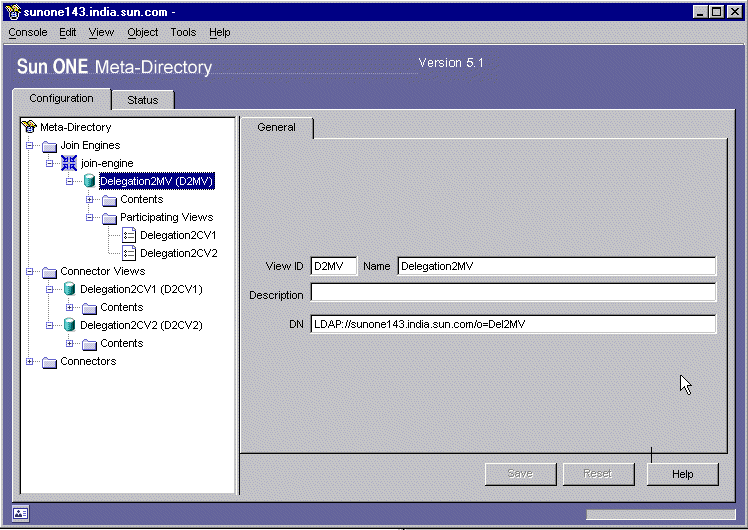
Task: Click the Participating Views folder icon
Action: coord(109,218)
